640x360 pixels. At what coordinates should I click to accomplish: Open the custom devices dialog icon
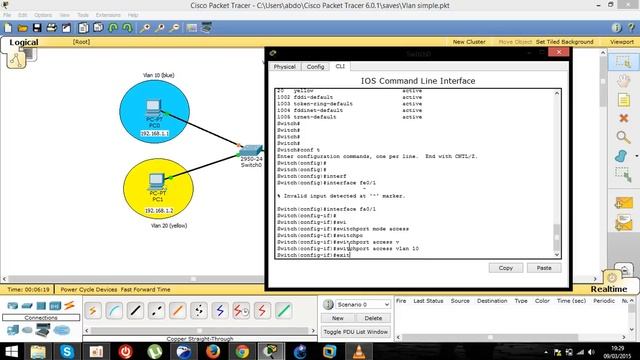(207, 28)
